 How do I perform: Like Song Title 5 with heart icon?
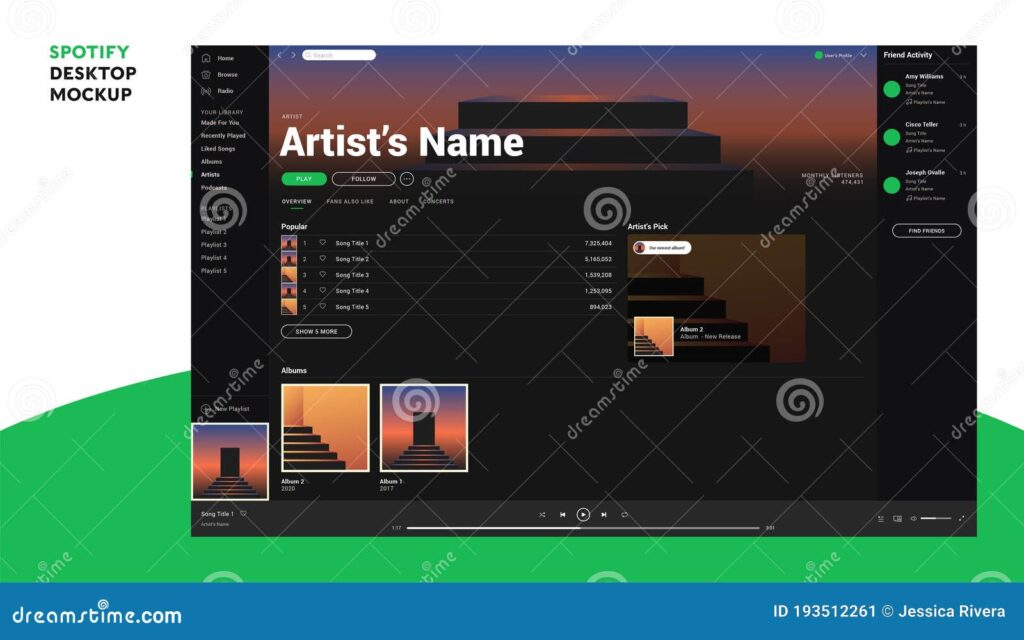click(x=323, y=306)
